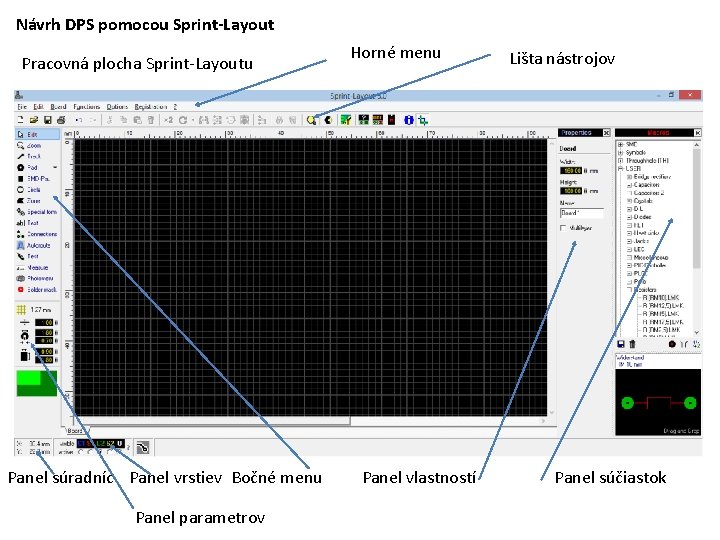
Task: Select the Photoview tool
Action: pyautogui.click(x=37, y=278)
